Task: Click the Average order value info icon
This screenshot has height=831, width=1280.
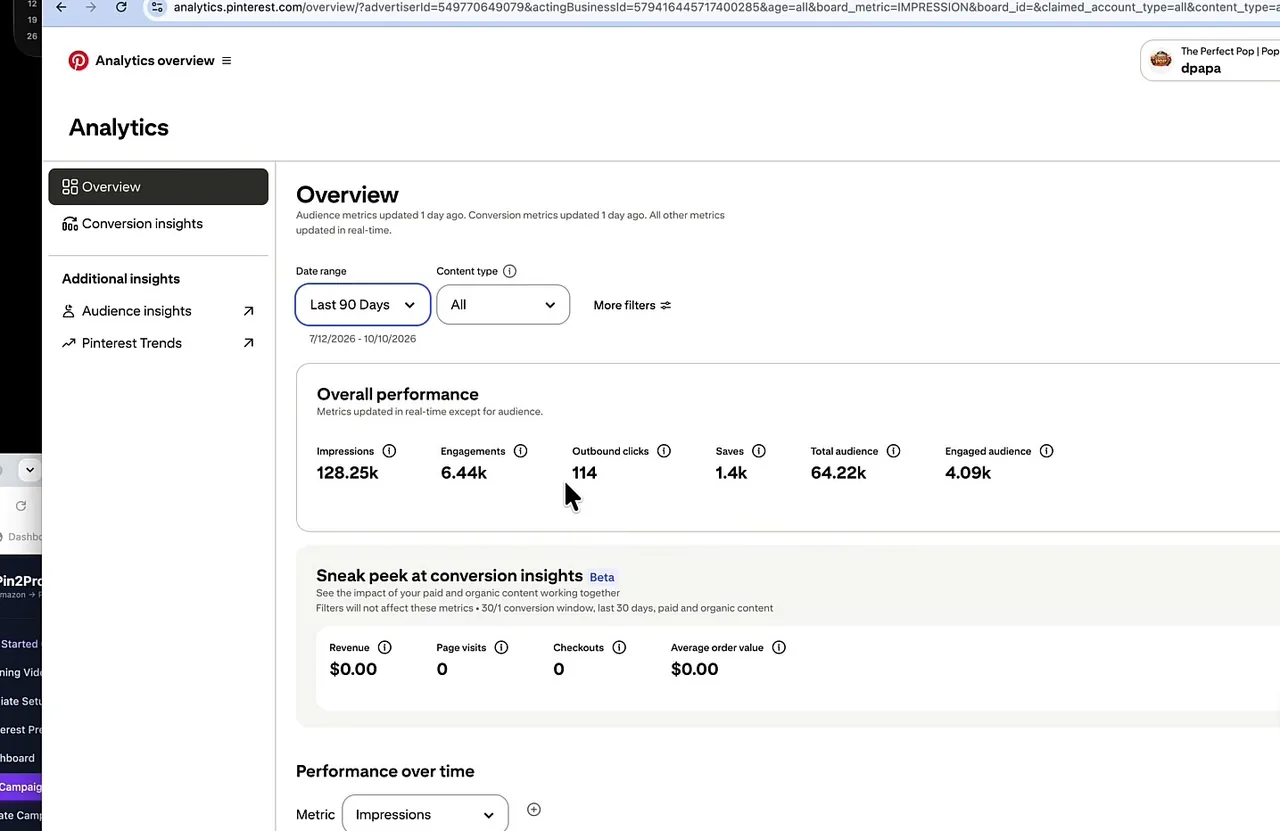Action: click(x=779, y=648)
